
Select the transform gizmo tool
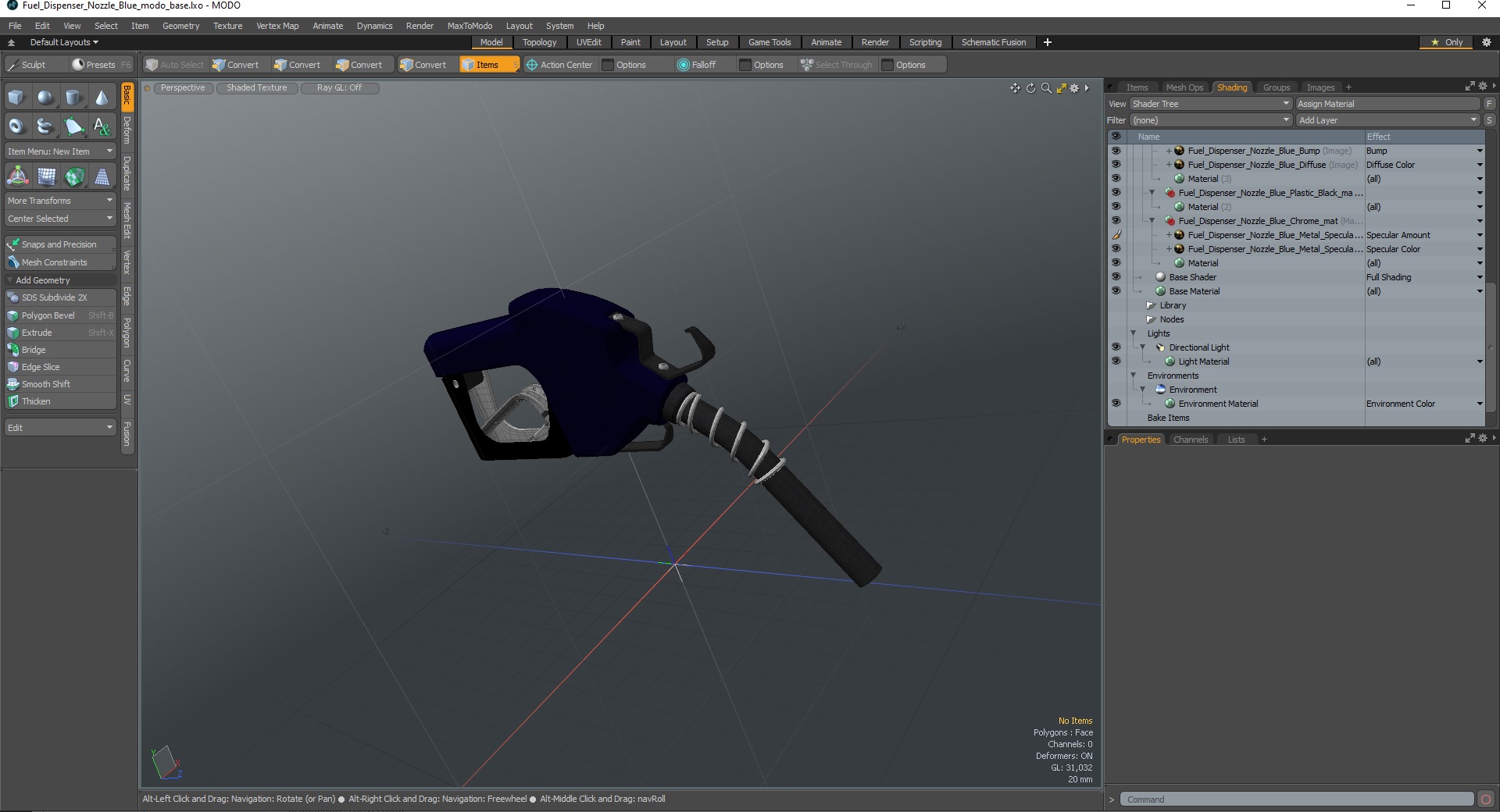coord(16,176)
